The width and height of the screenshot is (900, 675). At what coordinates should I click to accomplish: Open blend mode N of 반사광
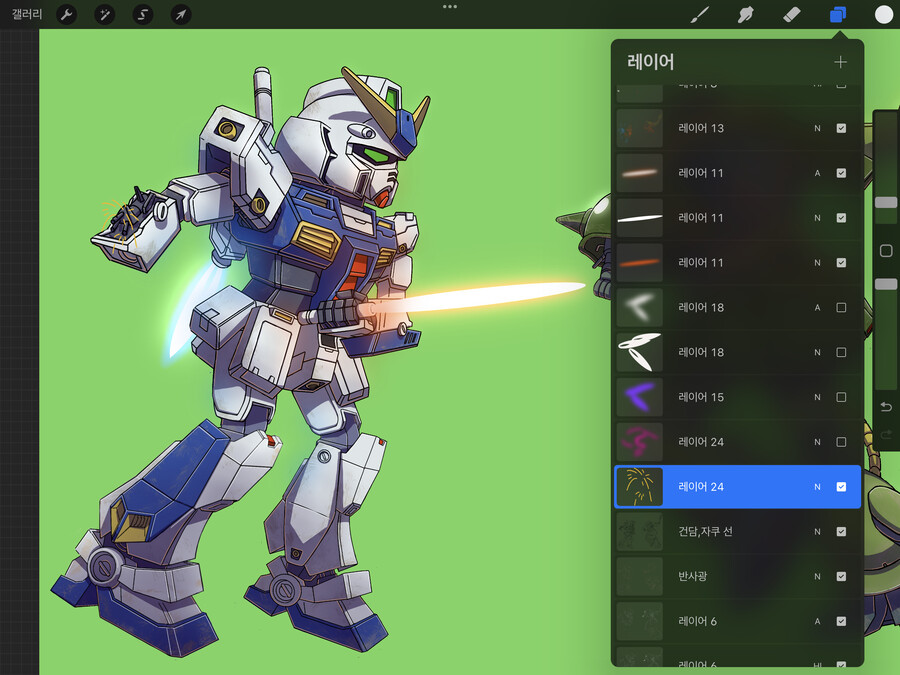tap(817, 576)
